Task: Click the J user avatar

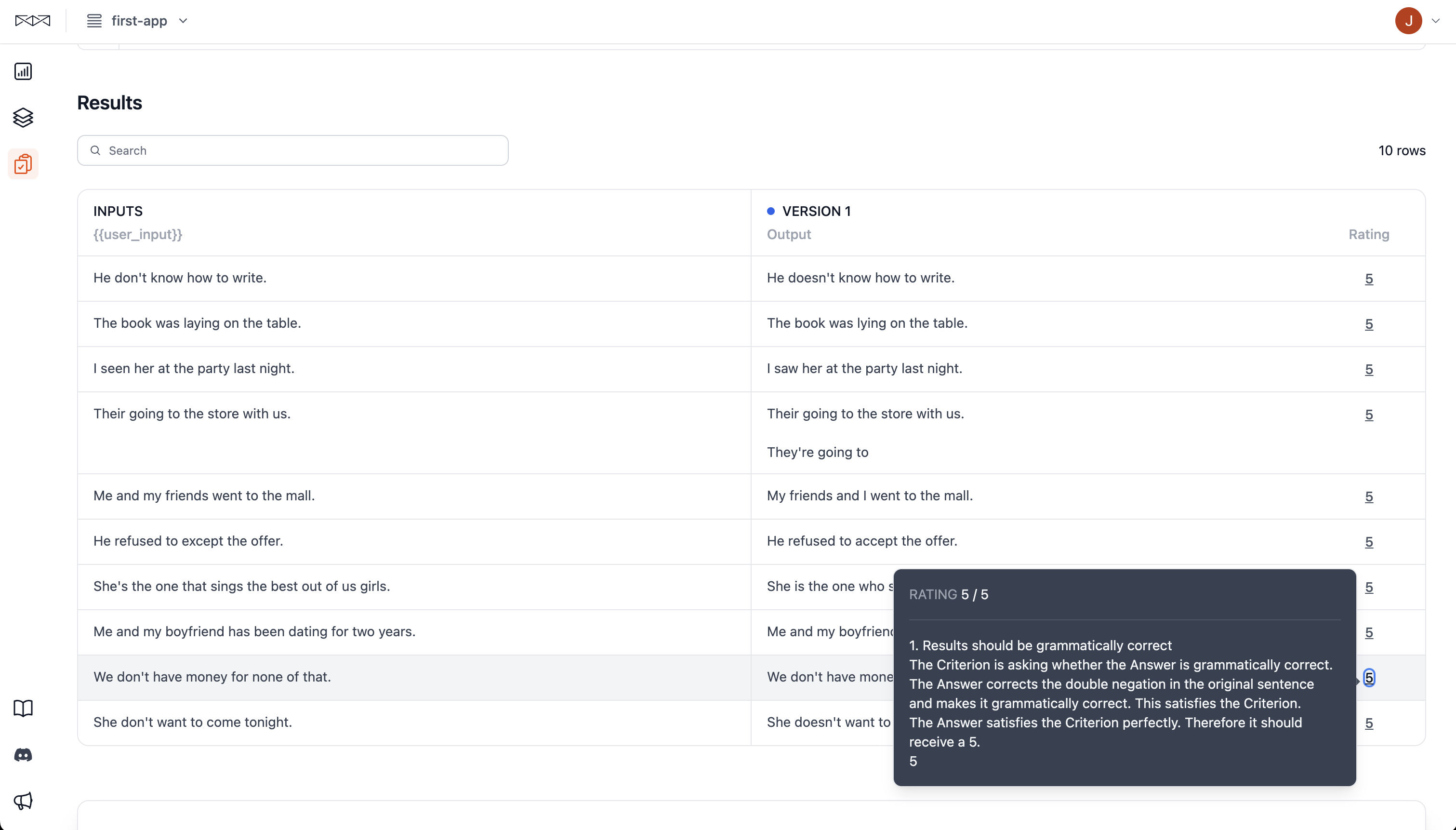Action: pyautogui.click(x=1408, y=21)
